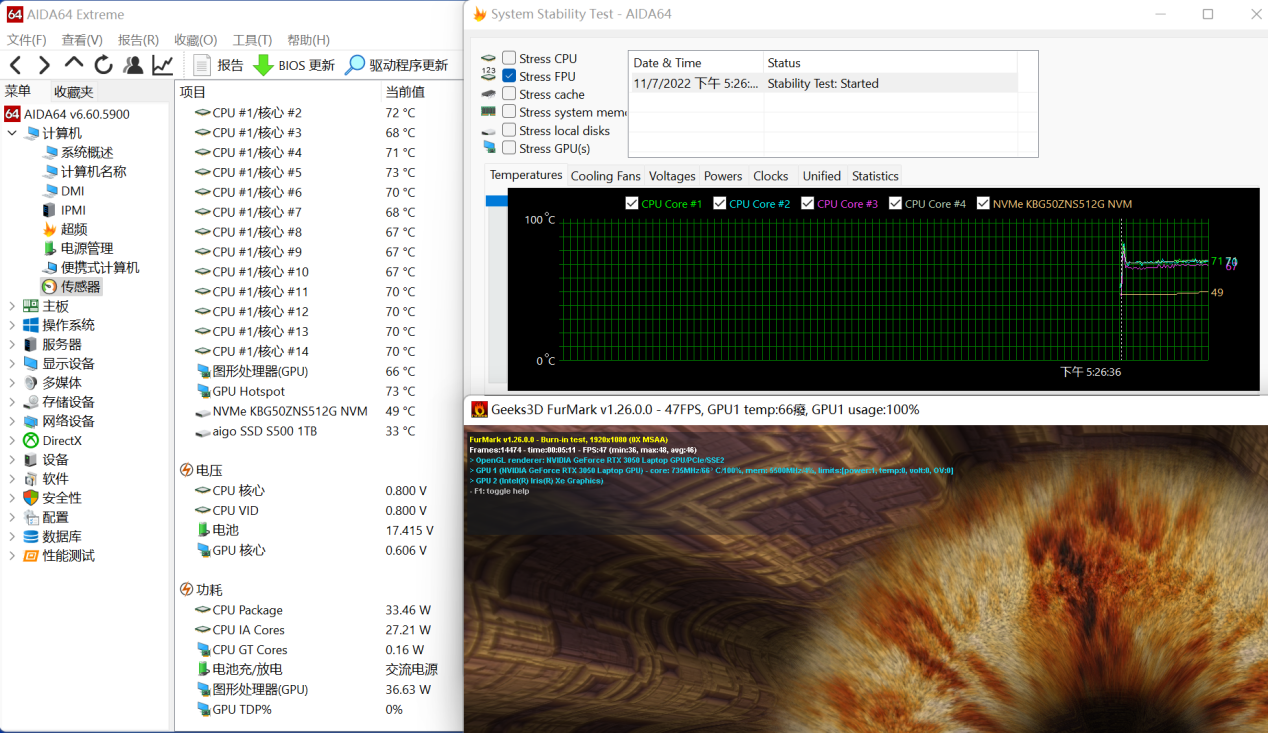Uncheck the Stress FPU checkbox
The image size is (1268, 733).
click(x=510, y=76)
